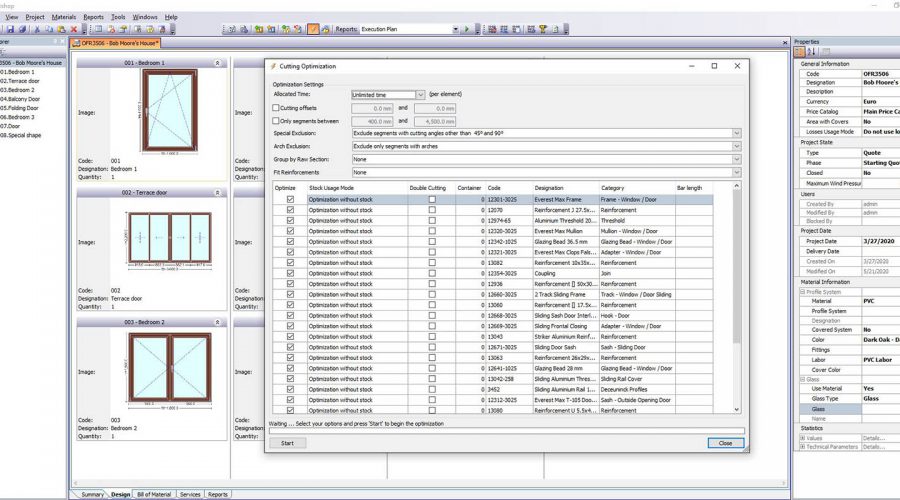Open the Arch Exclusion dropdown
Viewport: 900px width, 500px height.
736,146
